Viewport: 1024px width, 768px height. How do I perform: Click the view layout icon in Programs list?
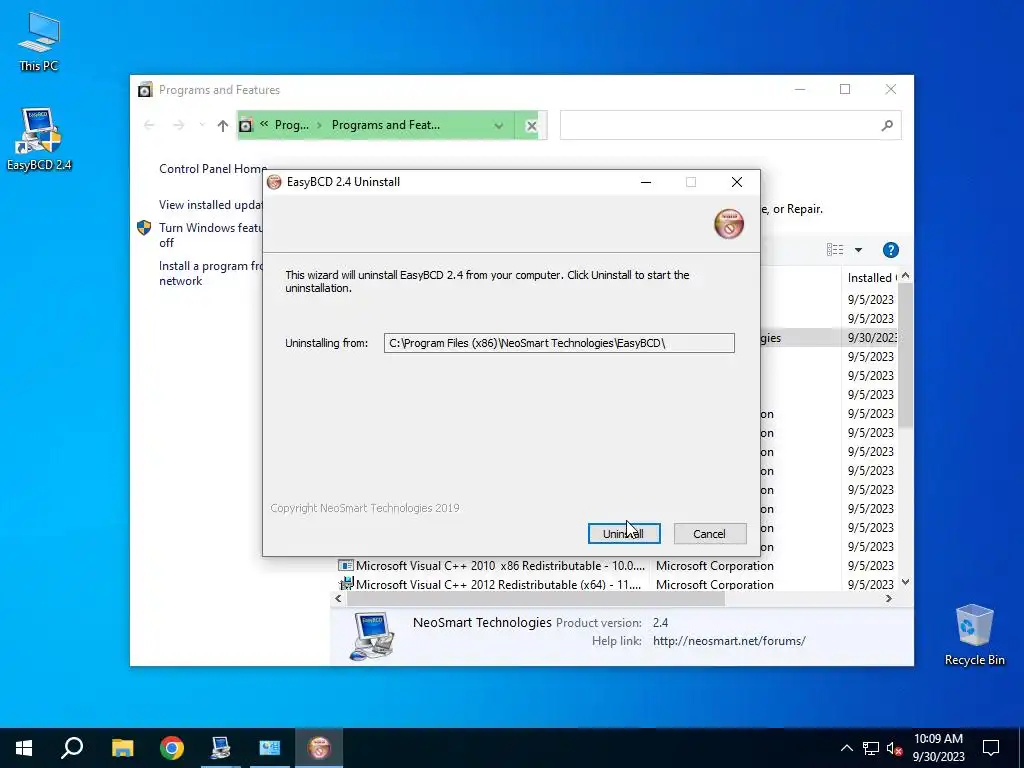[835, 249]
